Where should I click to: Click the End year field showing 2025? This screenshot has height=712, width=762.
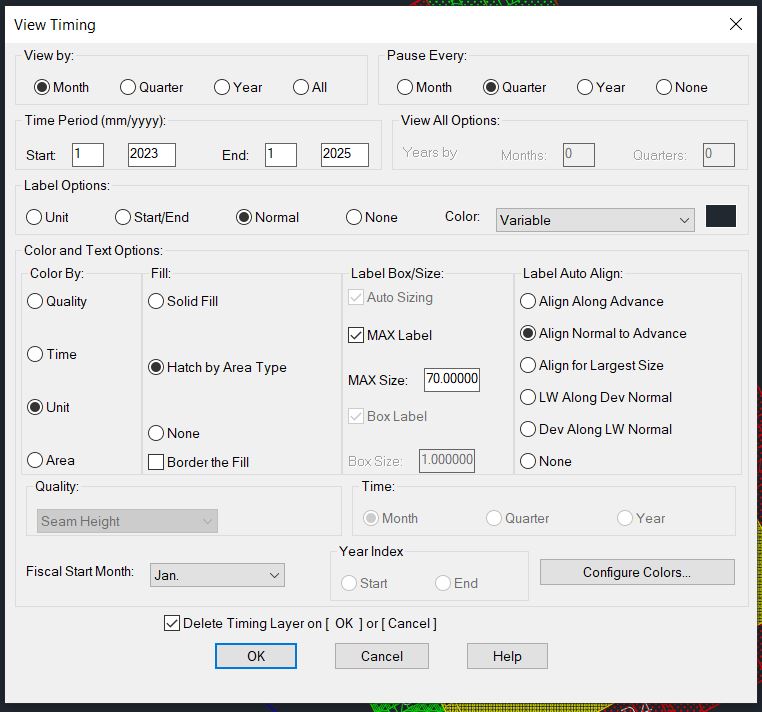point(345,155)
